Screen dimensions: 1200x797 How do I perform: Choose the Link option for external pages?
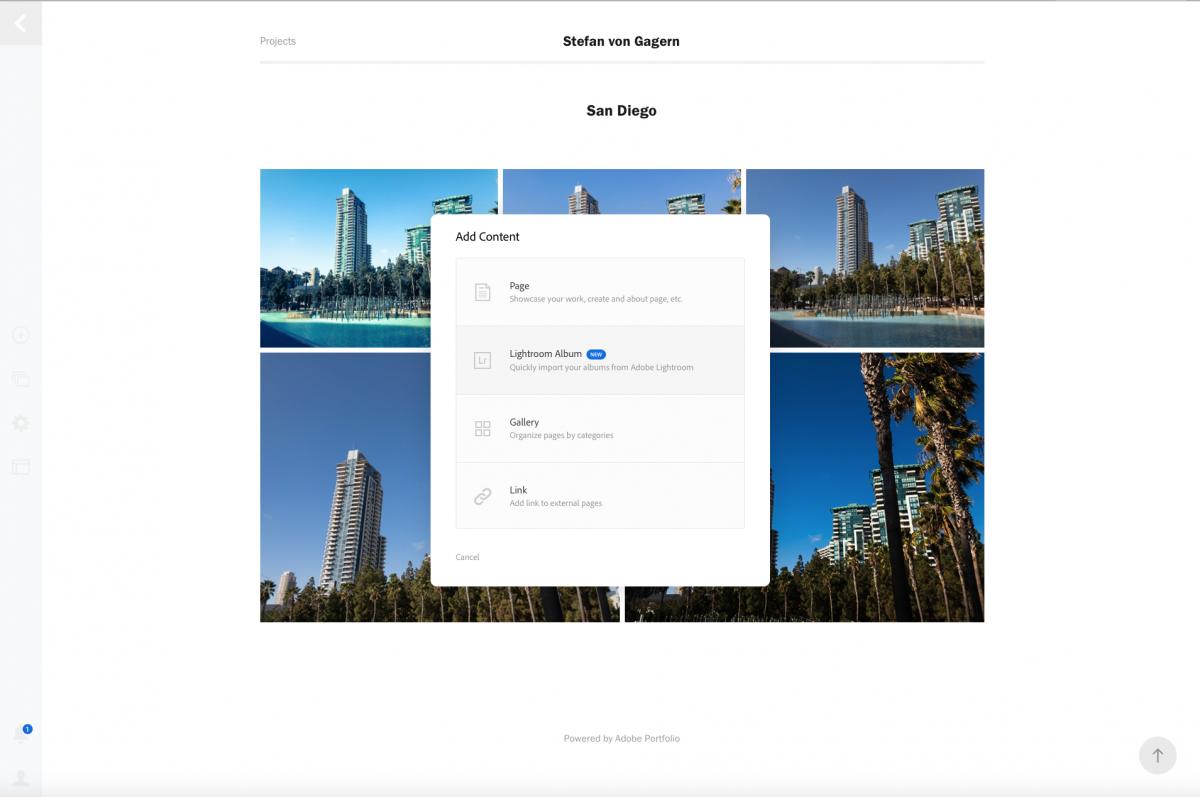coord(600,496)
